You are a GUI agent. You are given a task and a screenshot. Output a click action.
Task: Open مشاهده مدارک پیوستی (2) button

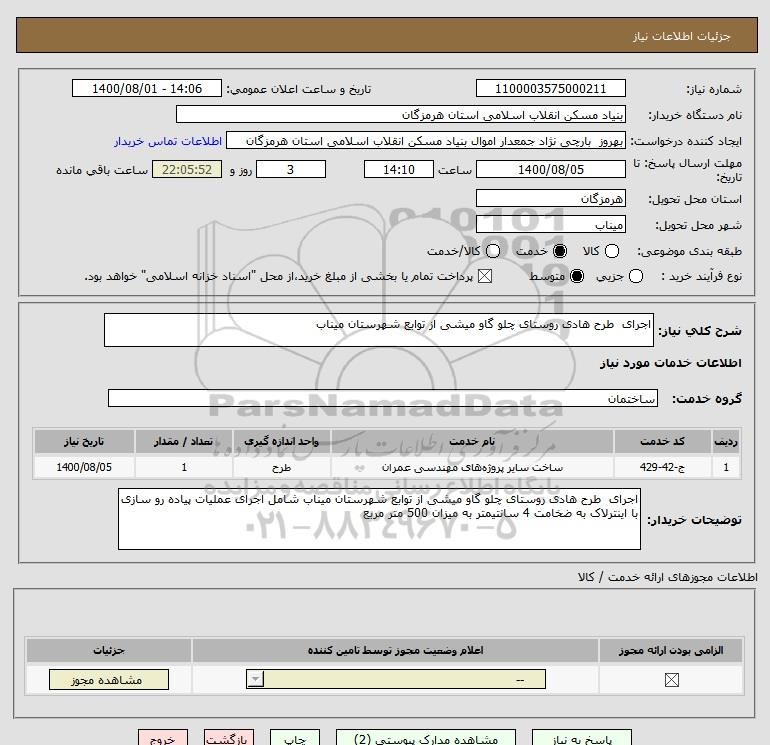[426, 739]
